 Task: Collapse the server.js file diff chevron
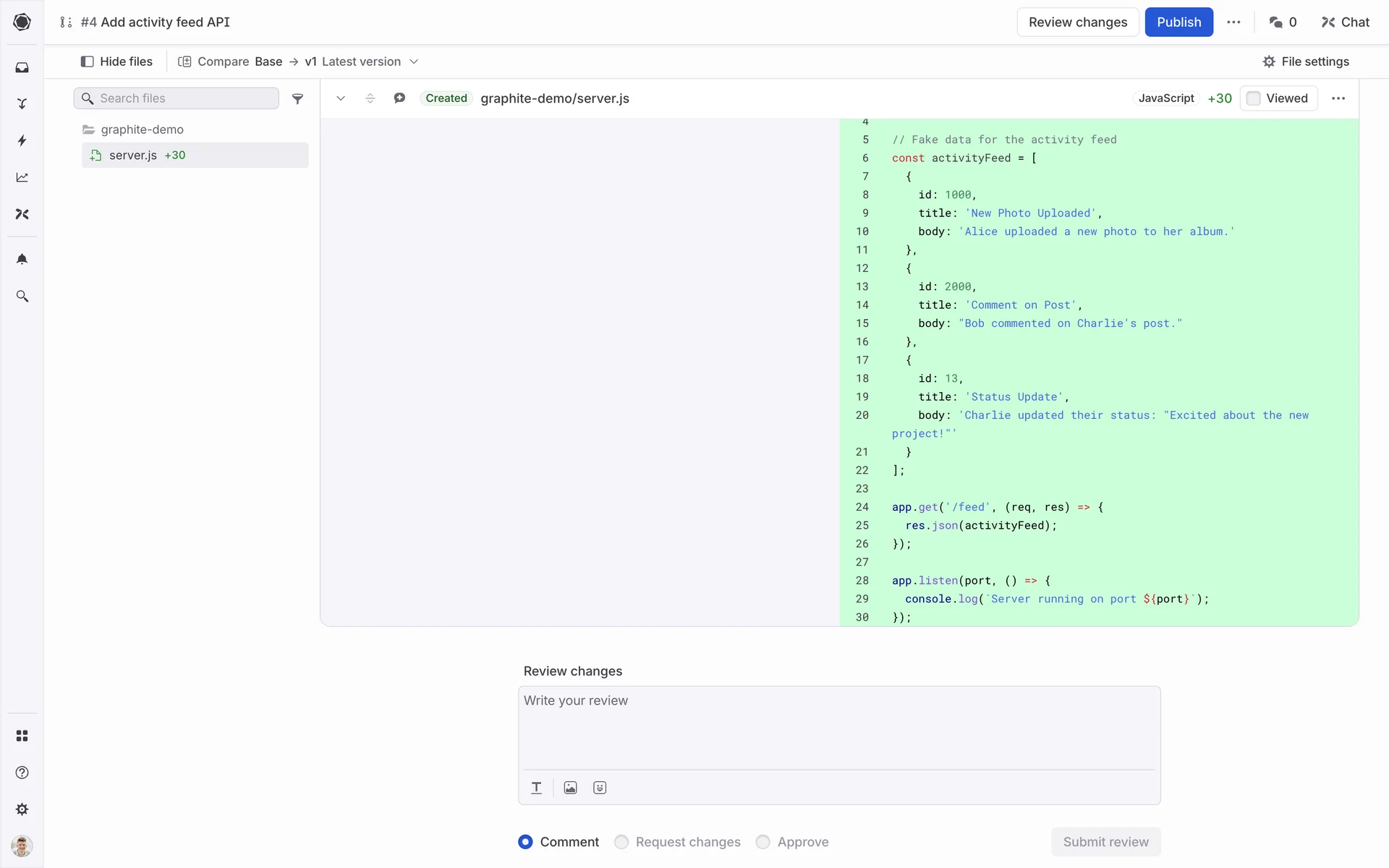click(x=341, y=98)
